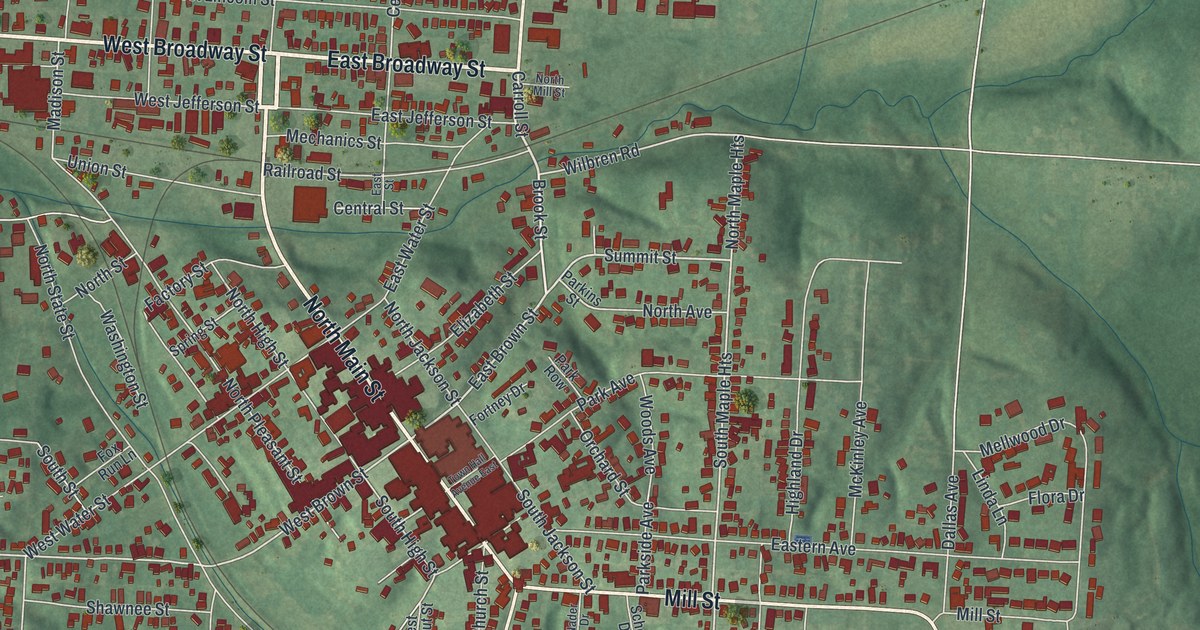This screenshot has height=630, width=1200.
Task: Select the Wilbren Rd label
Action: pos(600,159)
